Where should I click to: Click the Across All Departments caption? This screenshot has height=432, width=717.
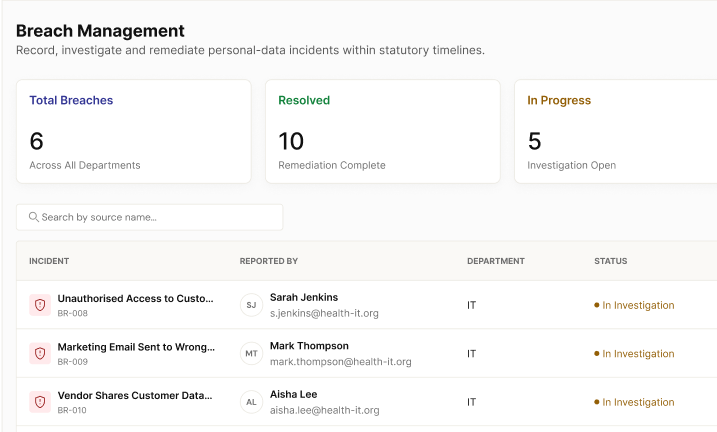85,165
